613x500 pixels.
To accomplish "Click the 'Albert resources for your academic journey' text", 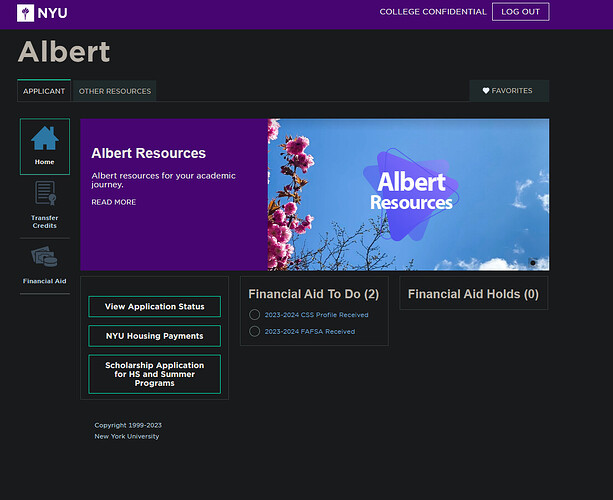I will coord(163,180).
